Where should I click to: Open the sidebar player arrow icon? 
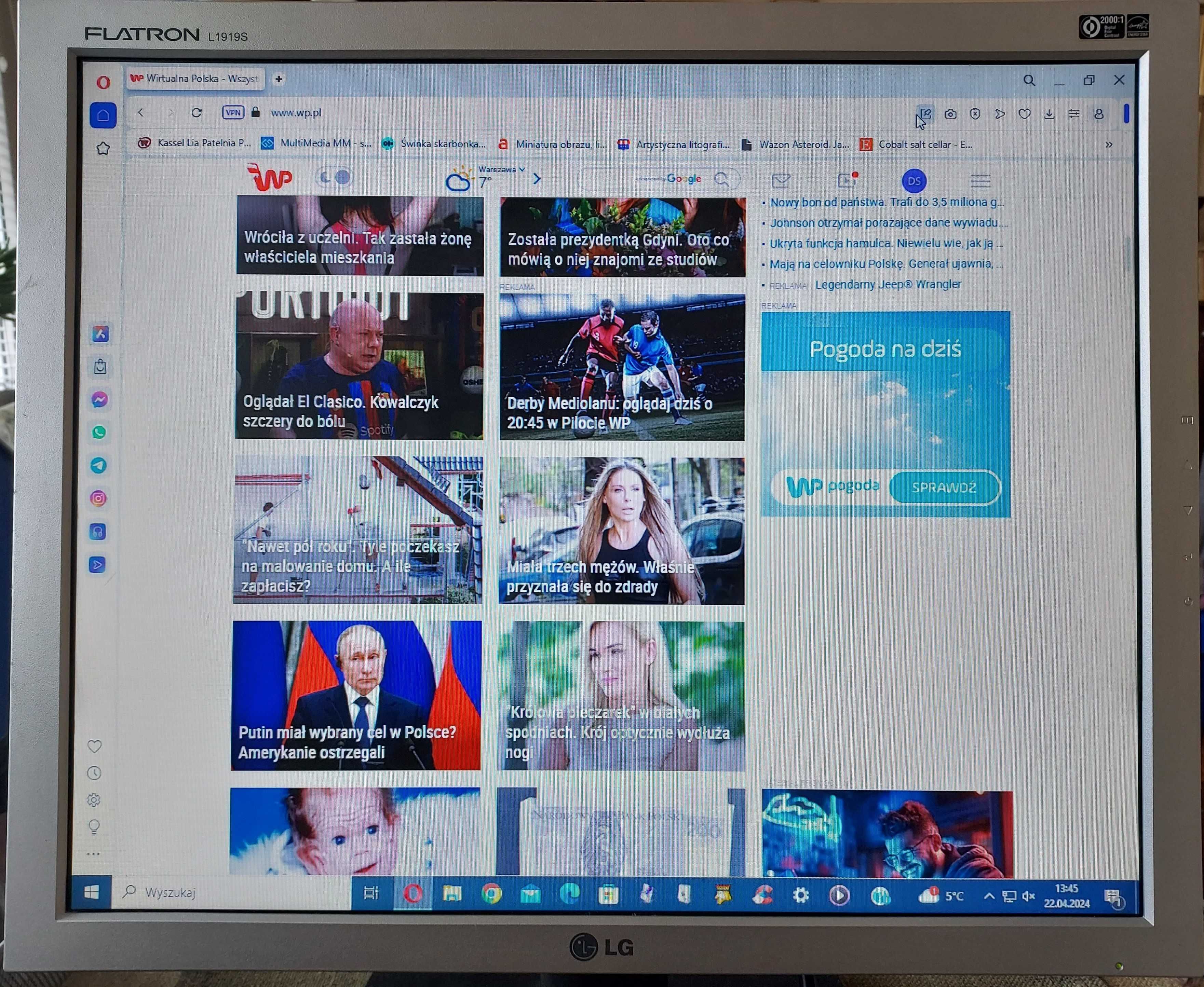point(97,565)
